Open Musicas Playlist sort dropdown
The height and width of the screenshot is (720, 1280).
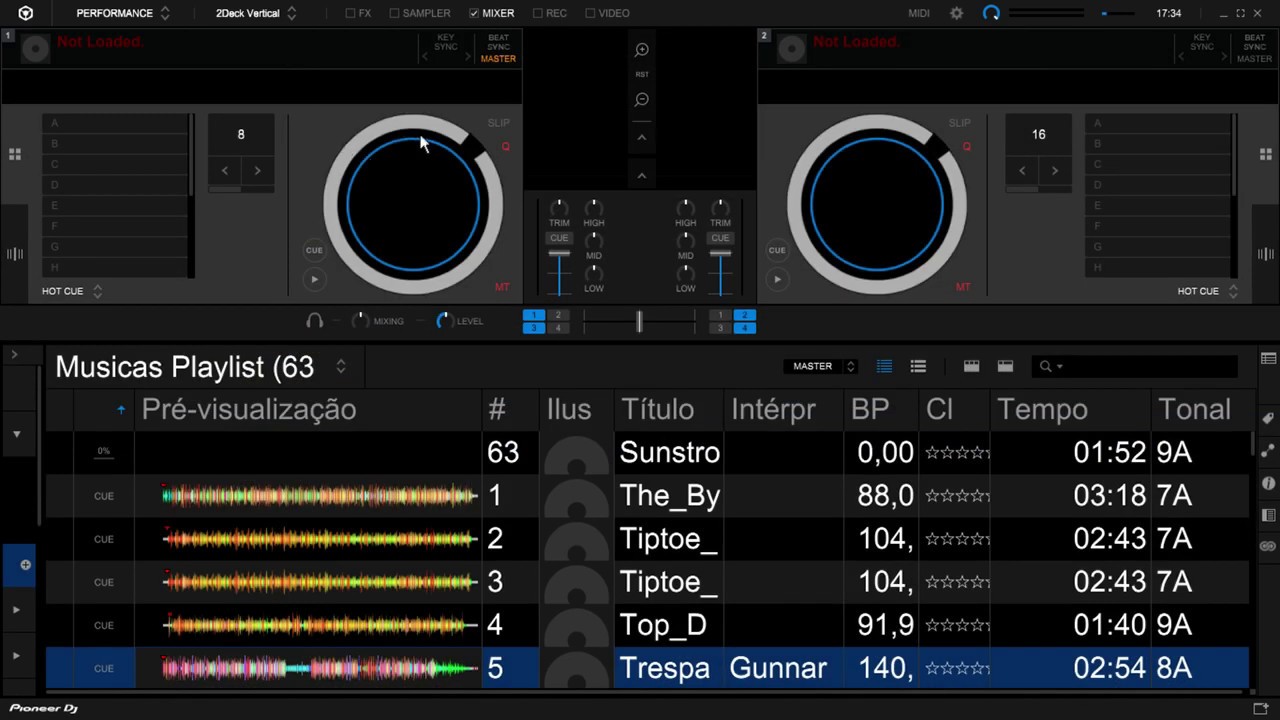coord(341,366)
